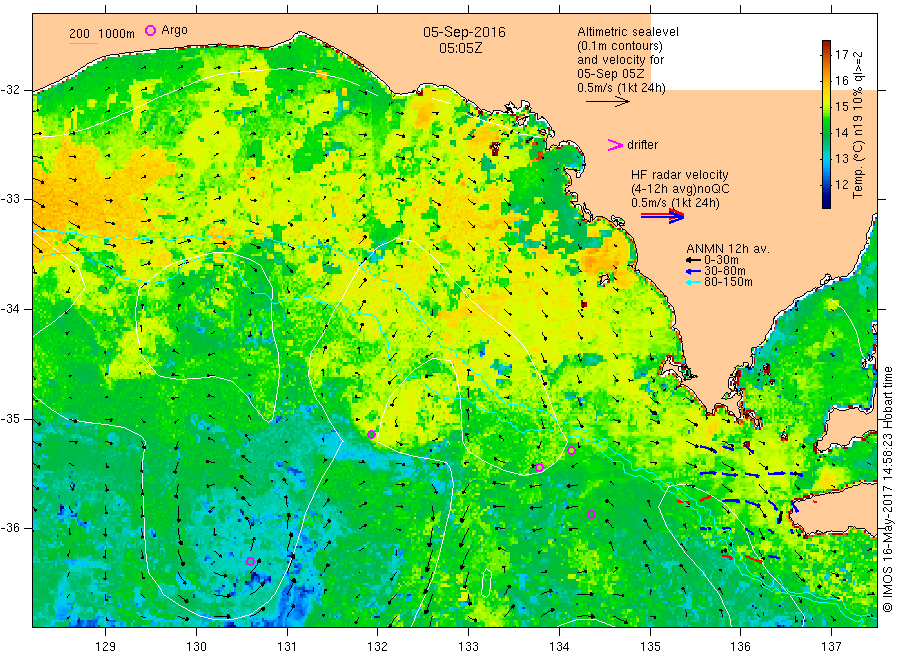Click the Argo float marker near 134.1E 35.3S

[571, 451]
